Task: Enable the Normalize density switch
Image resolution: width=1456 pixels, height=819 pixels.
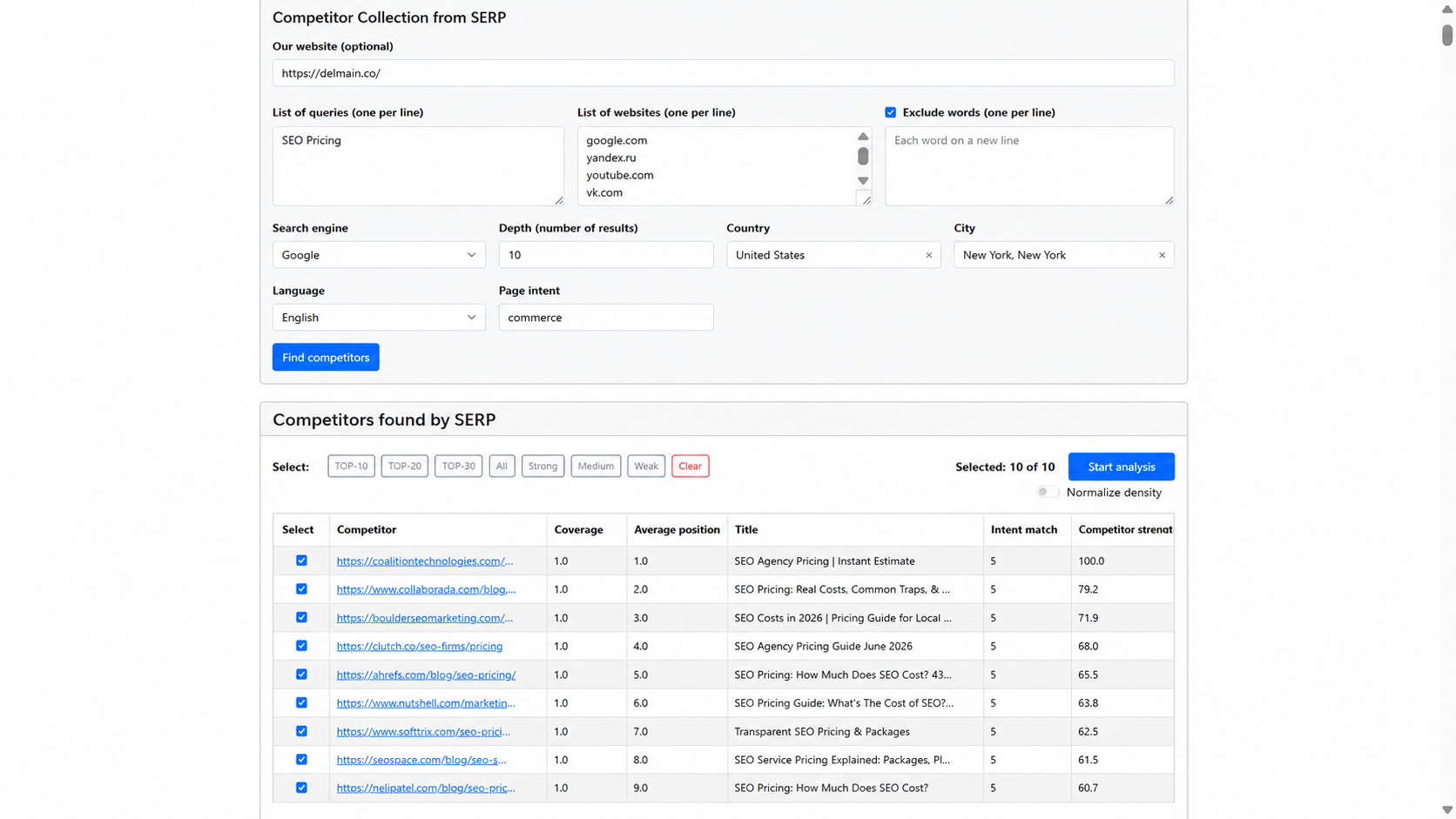Action: (1048, 492)
